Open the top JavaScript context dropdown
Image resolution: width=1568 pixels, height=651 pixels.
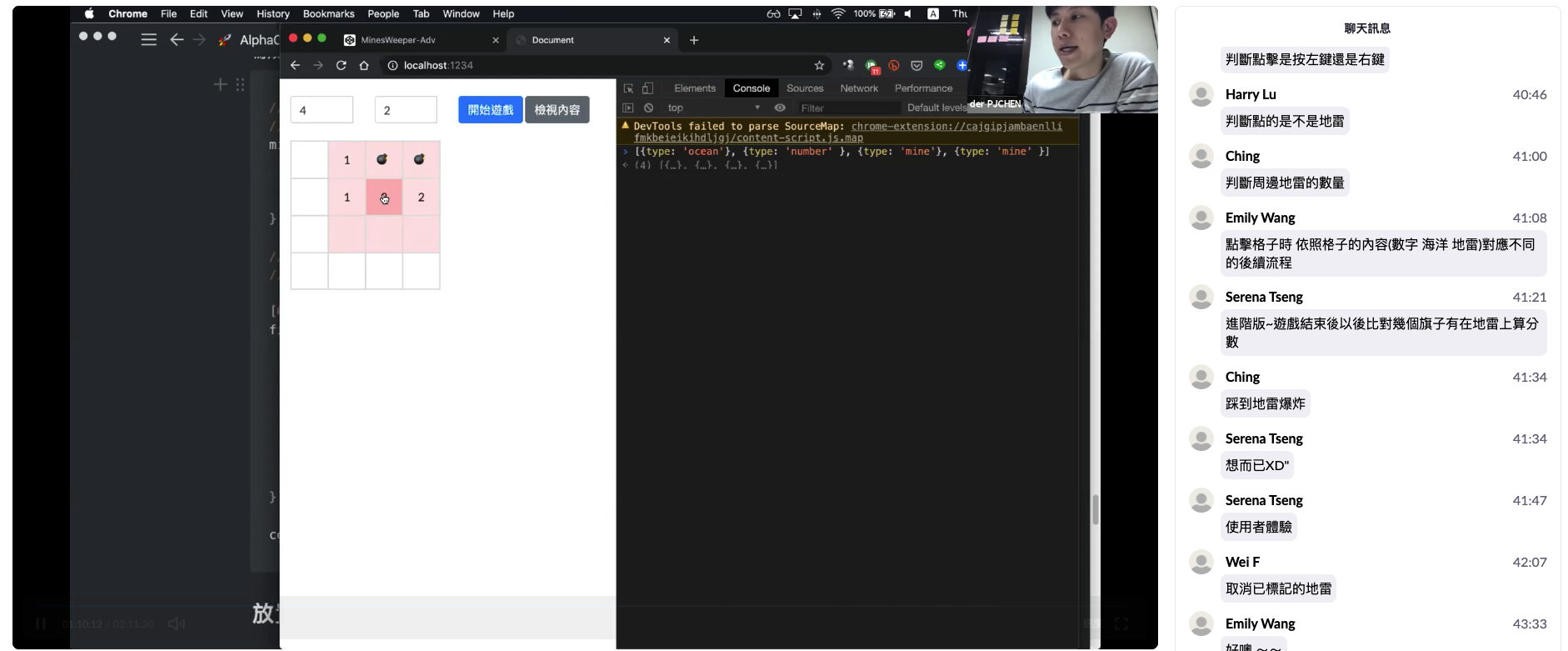pos(714,108)
